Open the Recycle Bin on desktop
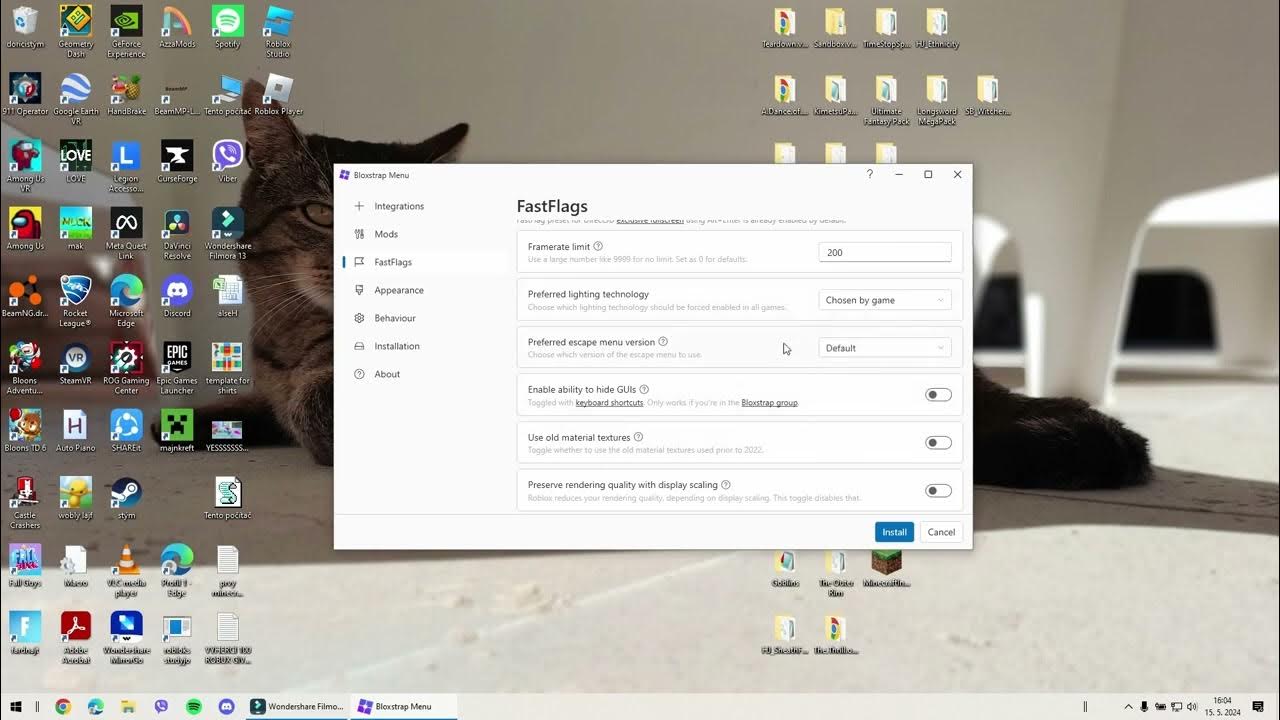 coord(25,27)
